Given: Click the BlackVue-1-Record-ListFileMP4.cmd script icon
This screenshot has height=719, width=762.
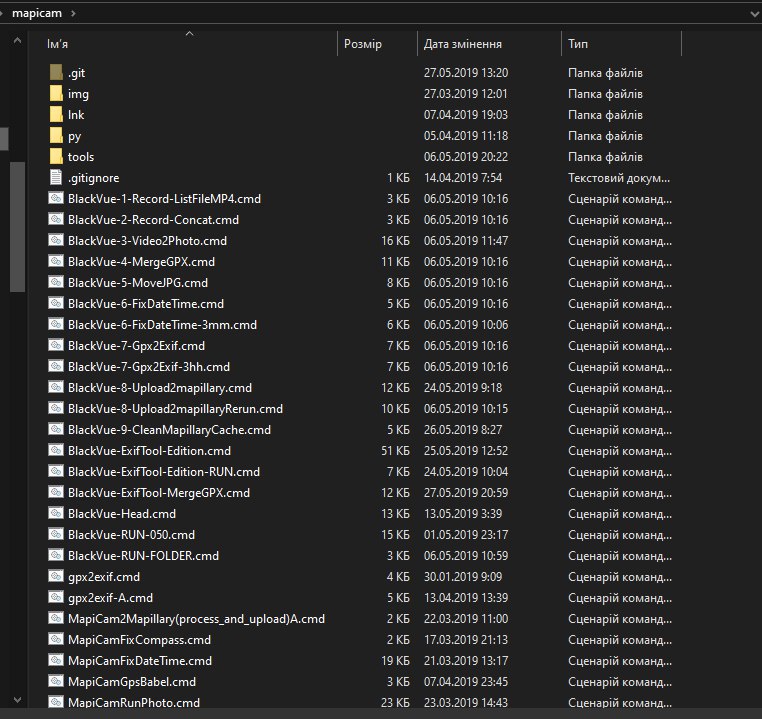Looking at the screenshot, I should coord(56,198).
